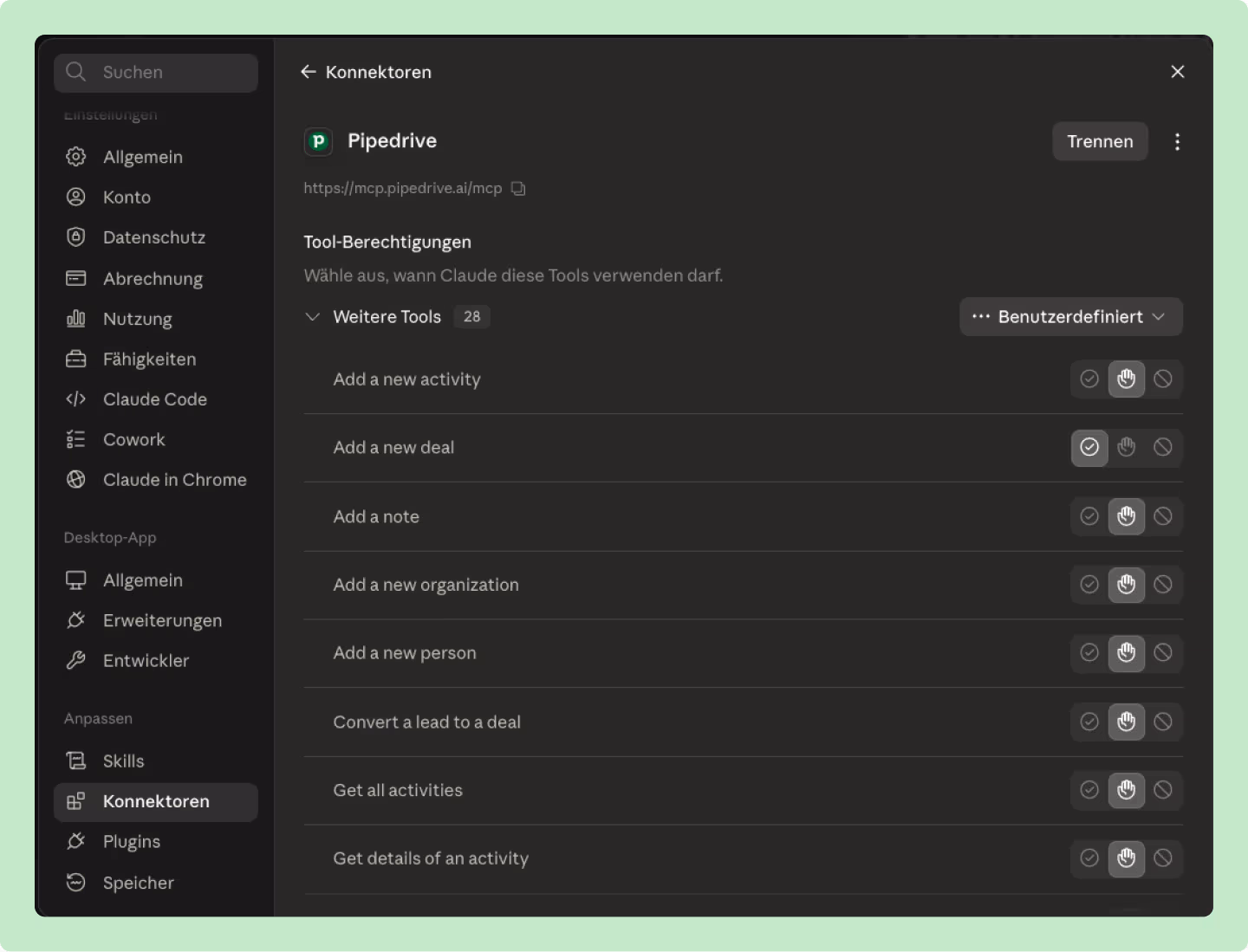
Task: Always allow the 'Add a note' tool
Action: coord(1089,516)
